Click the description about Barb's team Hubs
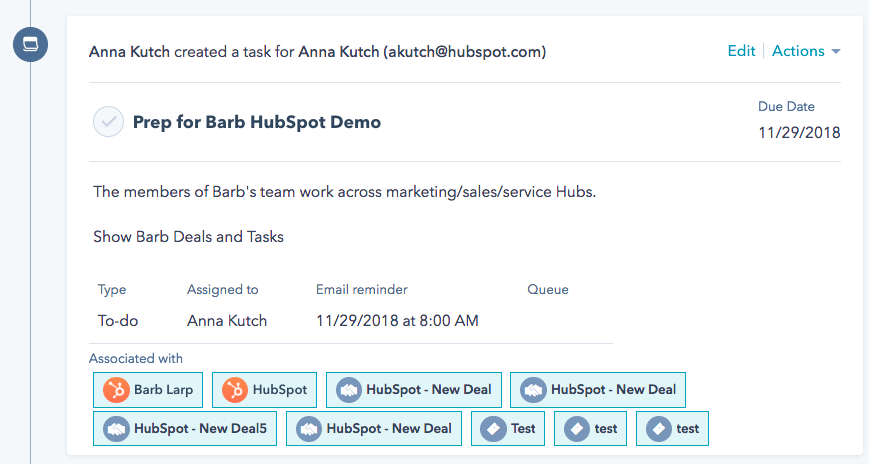869x464 pixels. 344,191
